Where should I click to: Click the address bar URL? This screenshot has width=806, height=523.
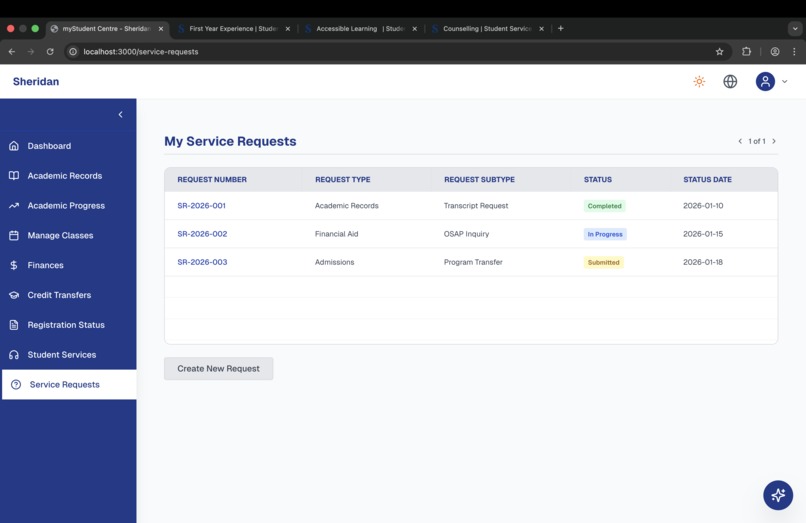pos(141,51)
